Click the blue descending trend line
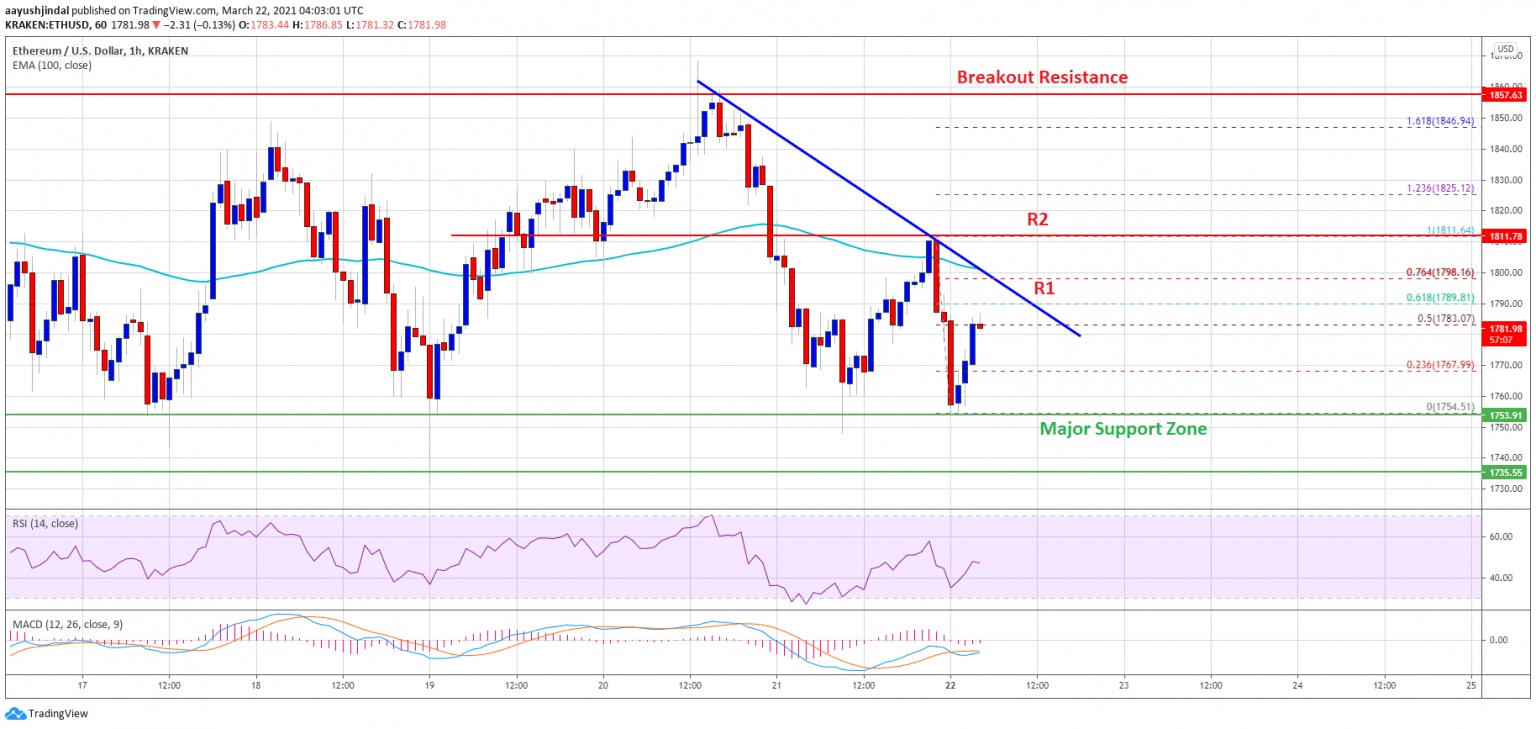 [888, 207]
